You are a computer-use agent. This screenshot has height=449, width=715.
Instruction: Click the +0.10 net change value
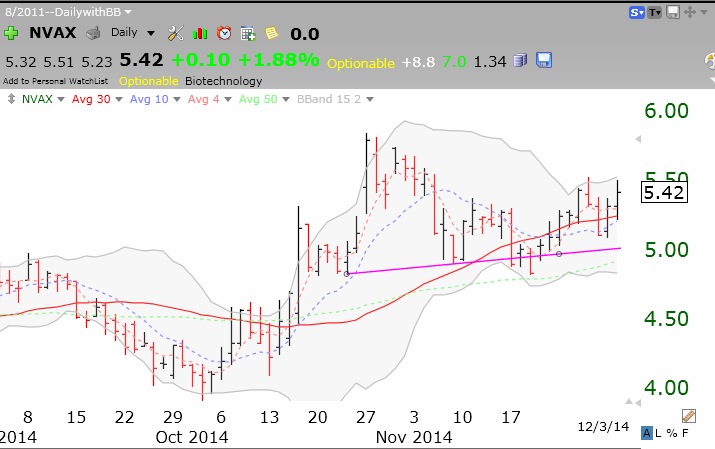[201, 60]
